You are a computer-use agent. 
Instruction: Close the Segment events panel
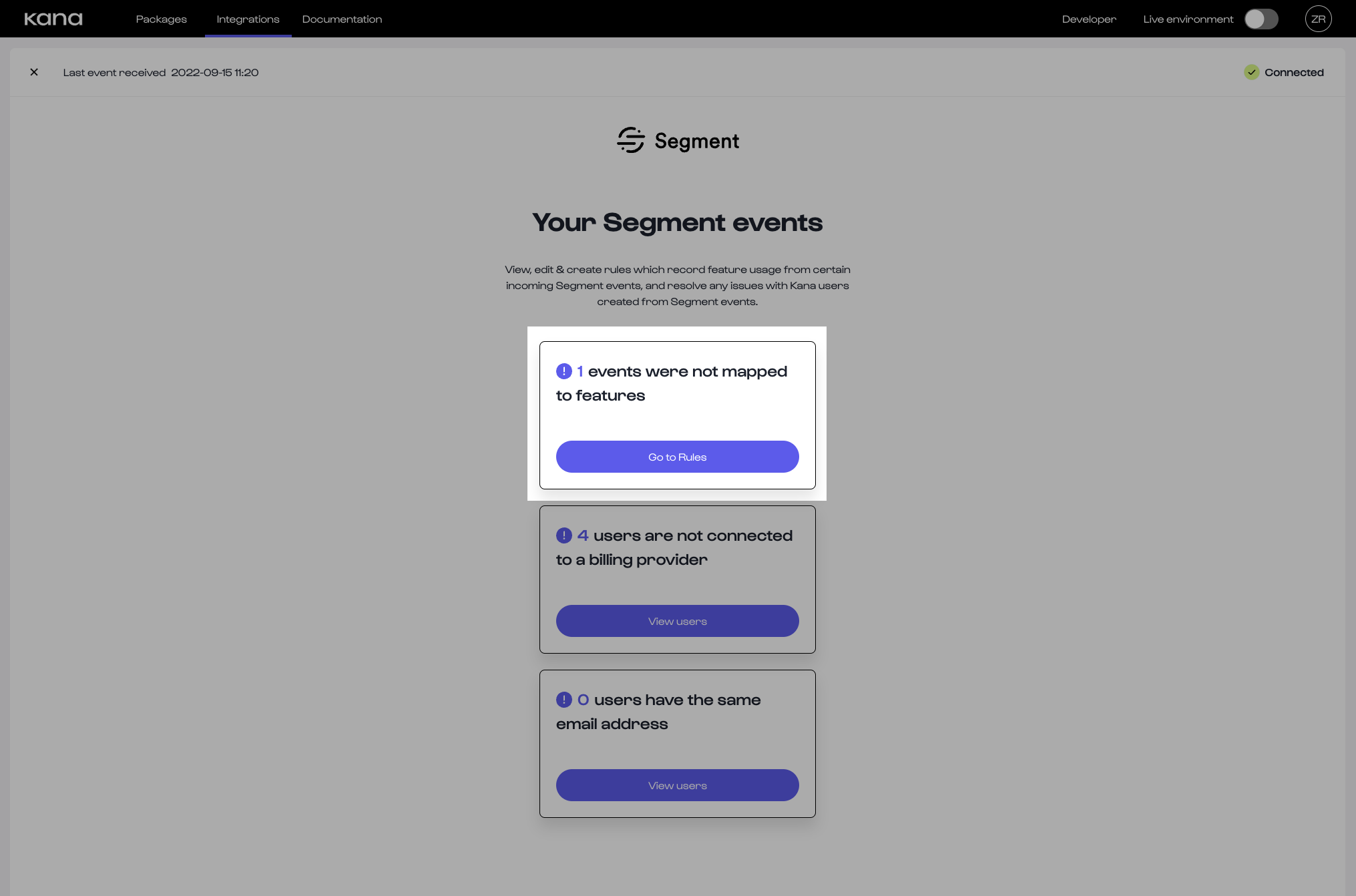34,72
